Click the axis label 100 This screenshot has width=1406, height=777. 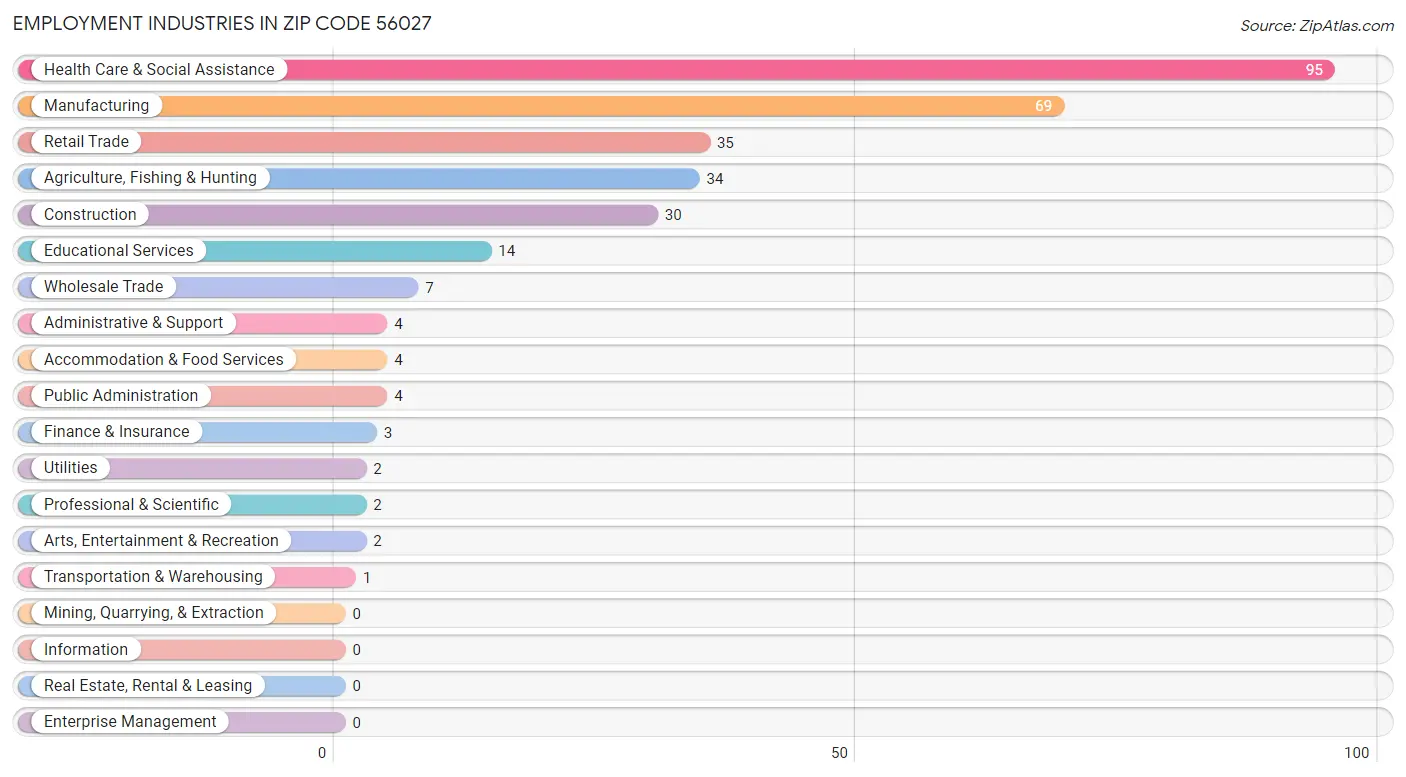tap(1357, 753)
